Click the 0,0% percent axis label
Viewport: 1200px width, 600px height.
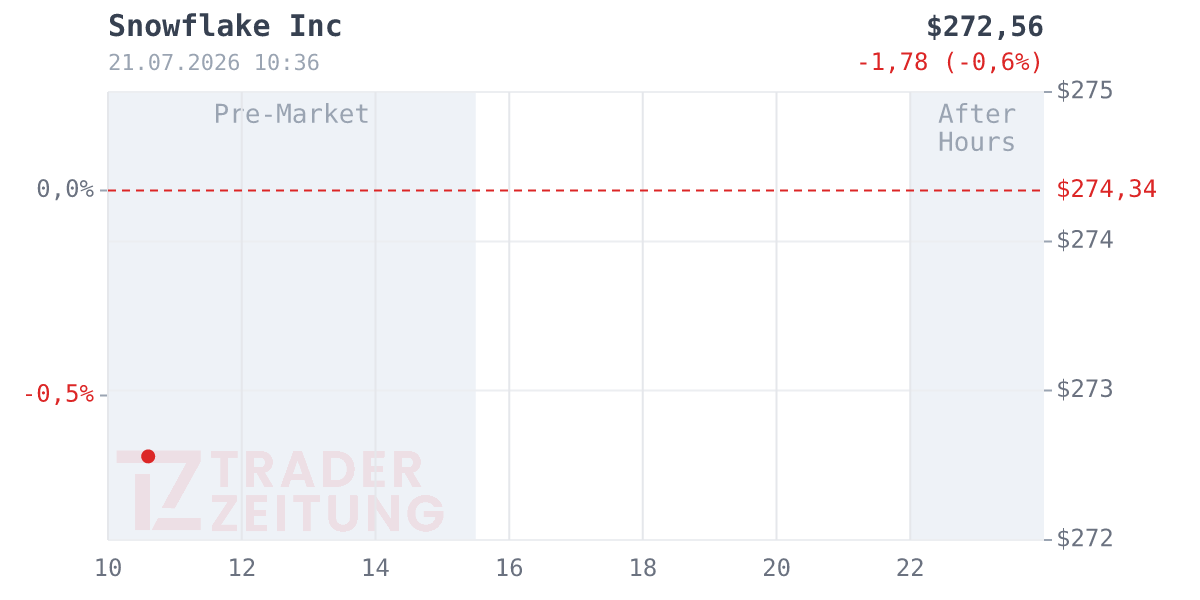click(65, 189)
